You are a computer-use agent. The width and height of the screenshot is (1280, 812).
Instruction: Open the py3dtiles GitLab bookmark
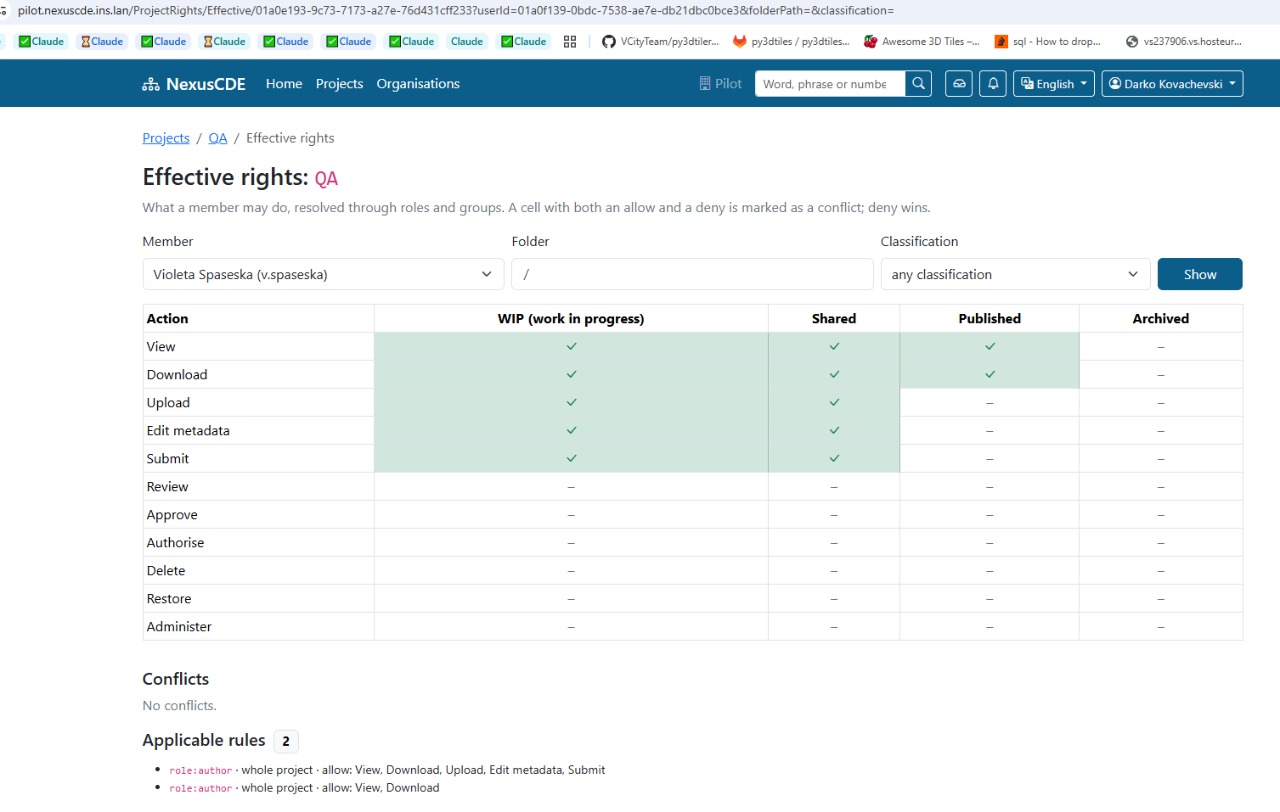[791, 42]
